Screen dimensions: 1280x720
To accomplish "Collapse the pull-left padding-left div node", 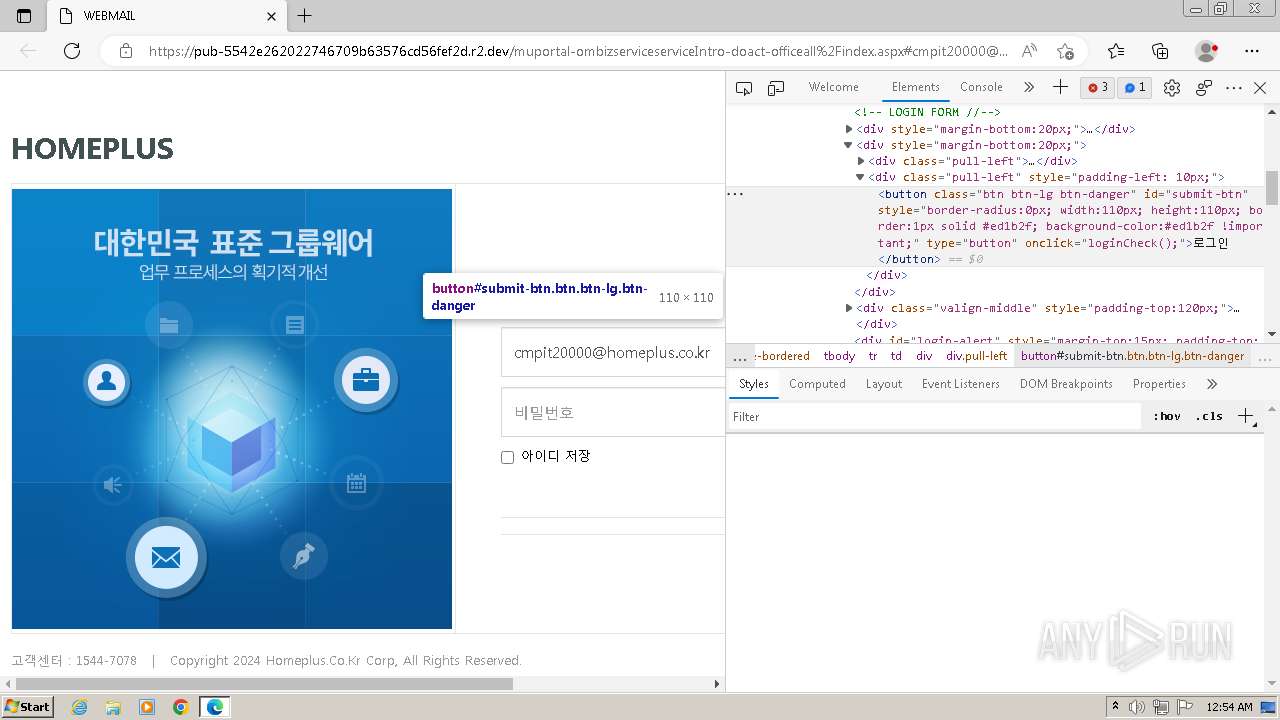I will pos(860,177).
